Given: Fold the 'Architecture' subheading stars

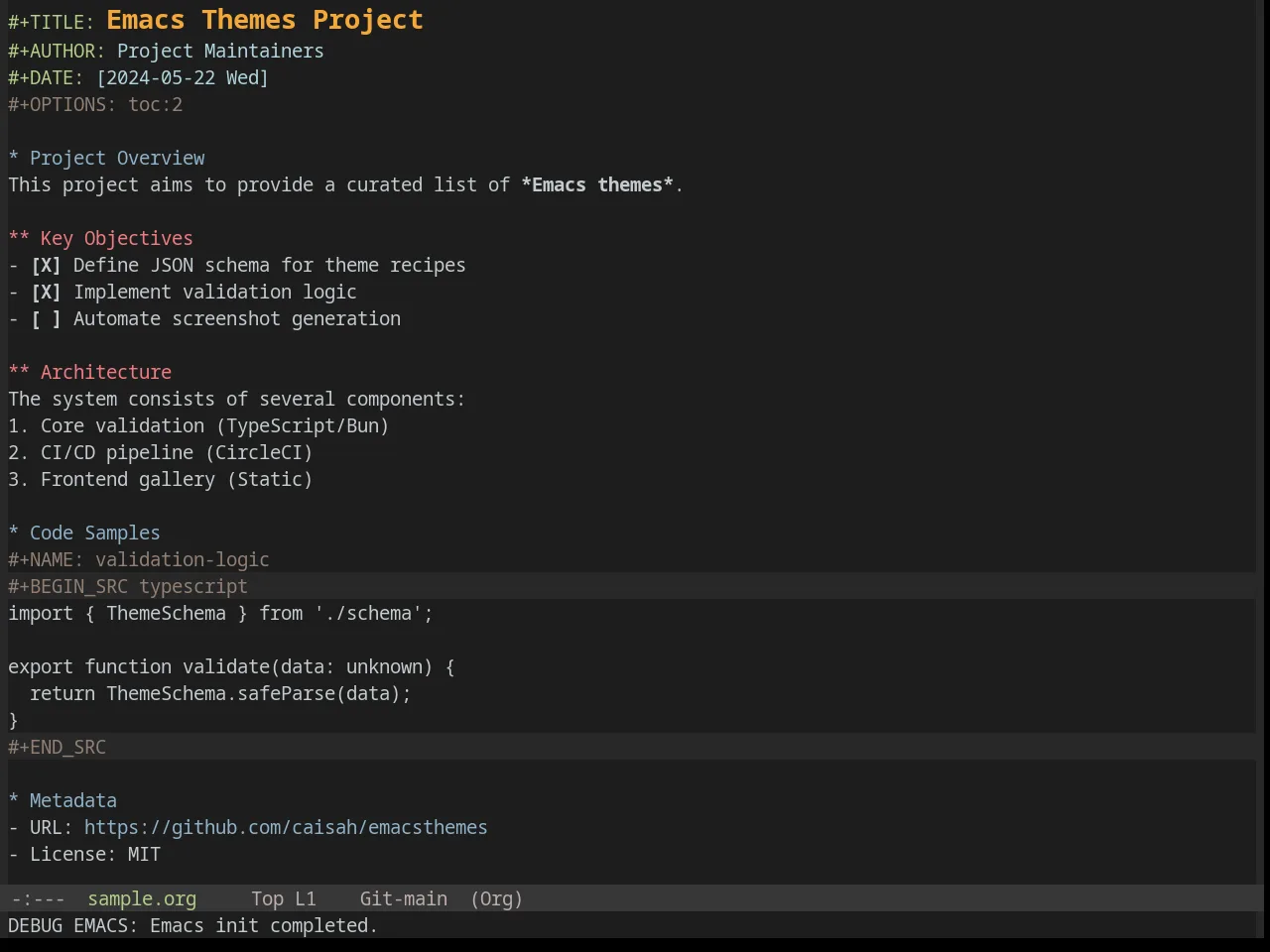Looking at the screenshot, I should pos(19,373).
